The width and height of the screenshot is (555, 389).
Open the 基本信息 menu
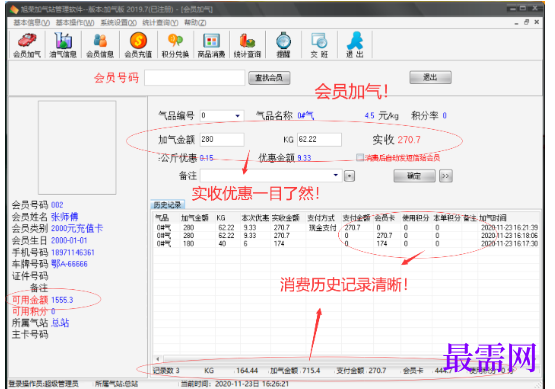click(32, 23)
